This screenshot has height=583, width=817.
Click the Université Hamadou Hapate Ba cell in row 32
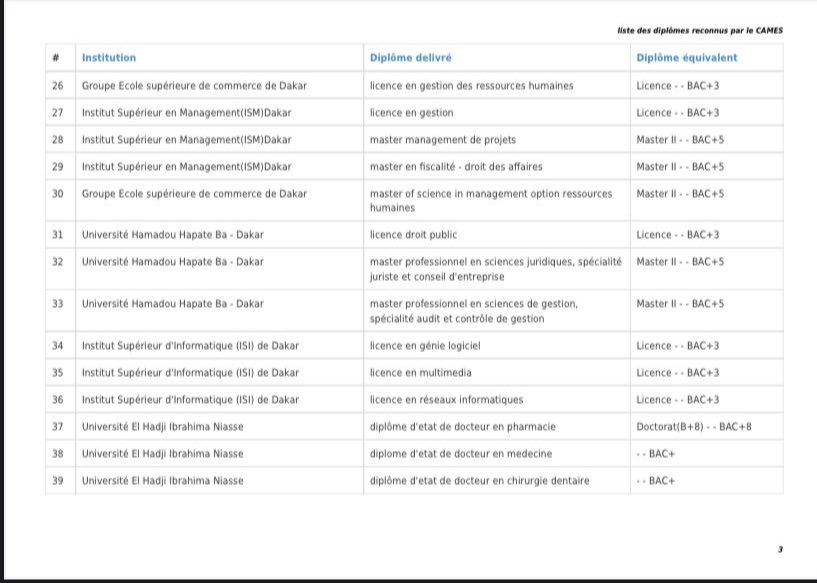tap(172, 262)
